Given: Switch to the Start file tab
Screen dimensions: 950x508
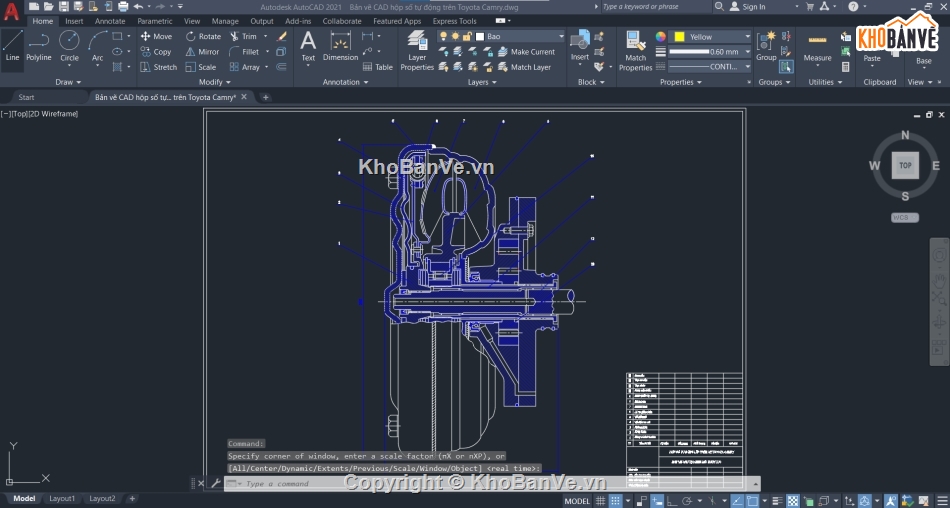Looking at the screenshot, I should pyautogui.click(x=26, y=97).
